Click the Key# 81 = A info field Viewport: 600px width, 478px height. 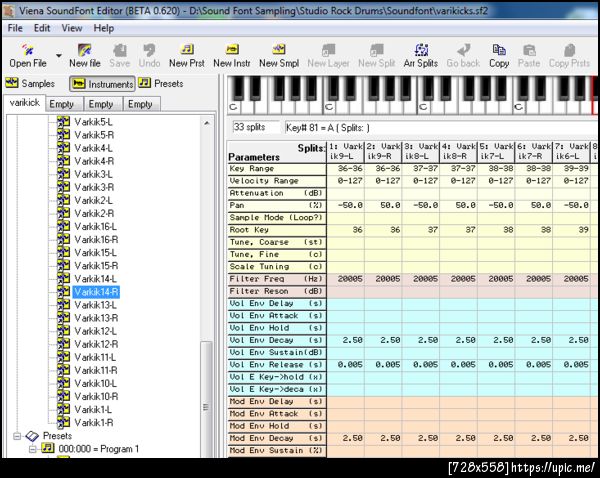pyautogui.click(x=440, y=127)
